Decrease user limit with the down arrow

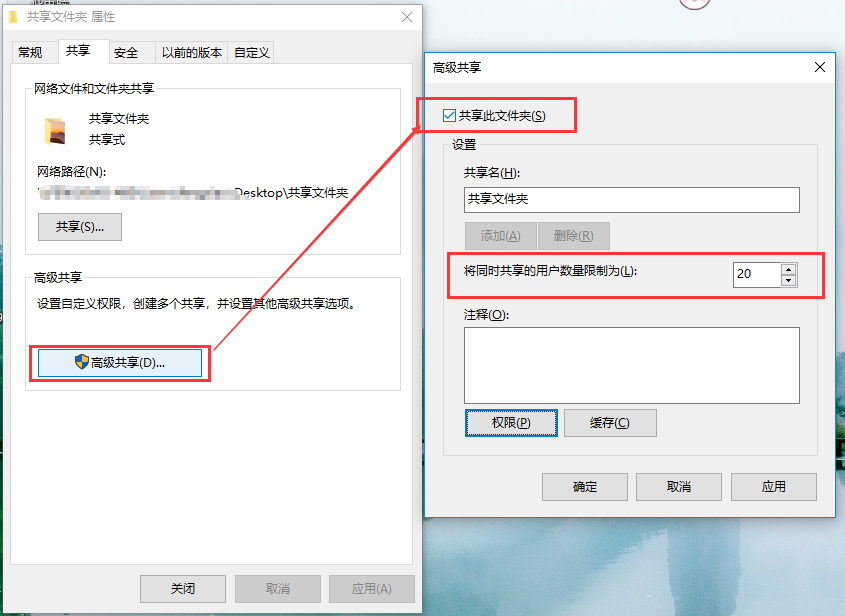[788, 281]
